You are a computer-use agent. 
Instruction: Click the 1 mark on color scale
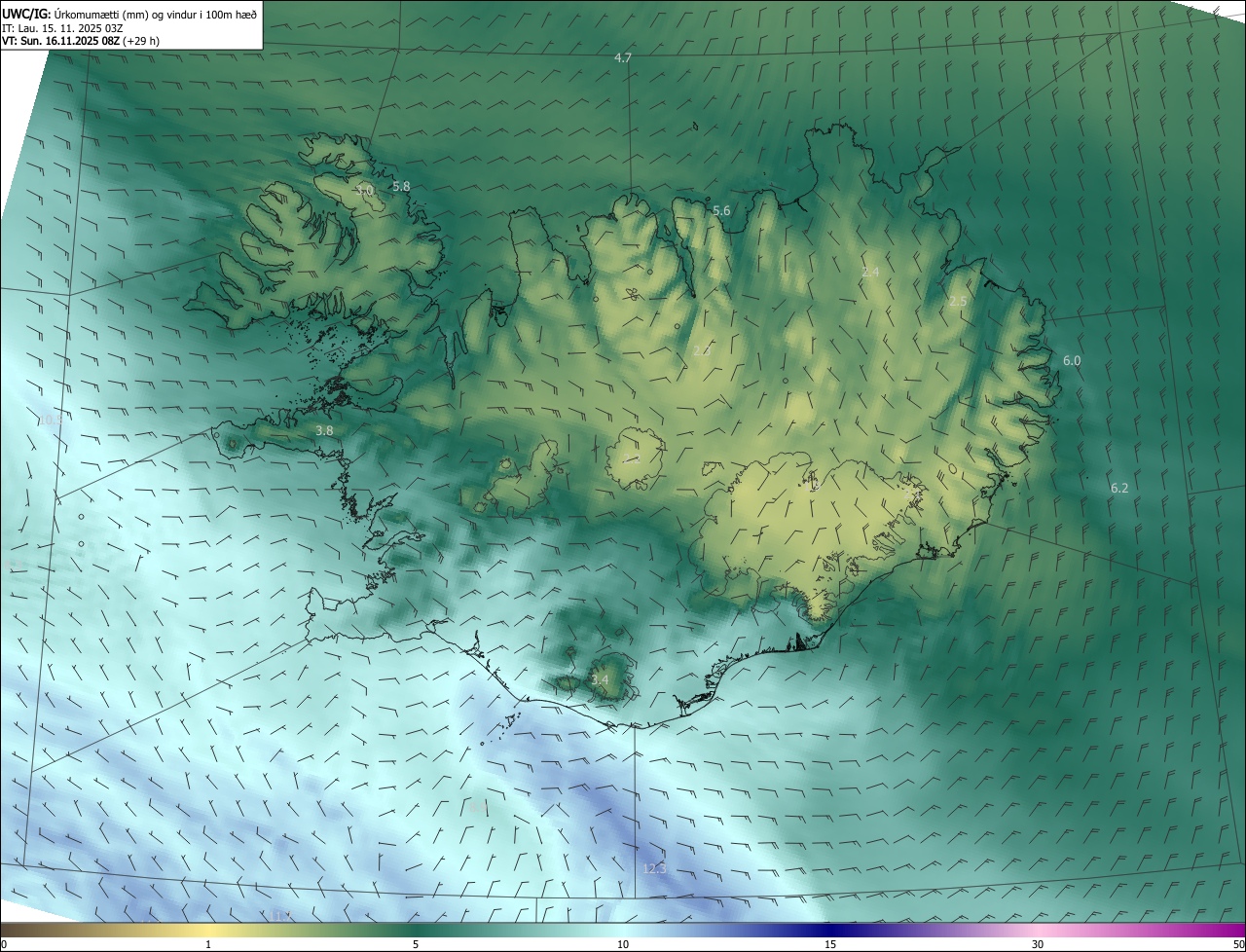coord(208,944)
